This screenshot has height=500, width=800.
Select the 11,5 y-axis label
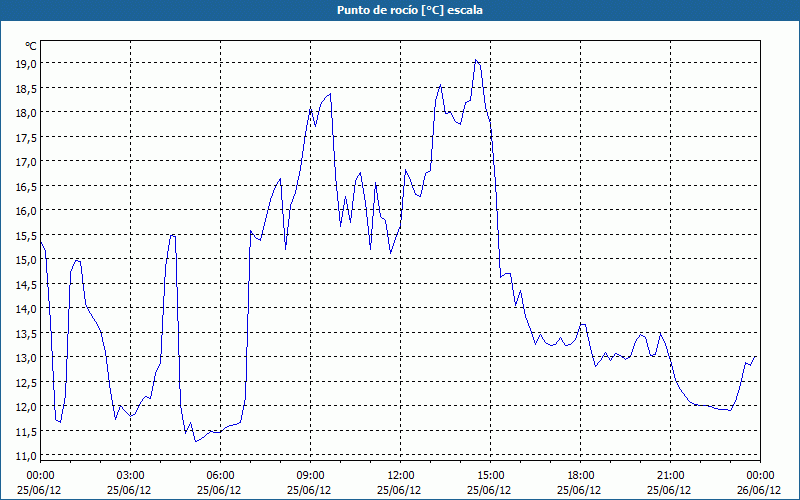point(26,431)
